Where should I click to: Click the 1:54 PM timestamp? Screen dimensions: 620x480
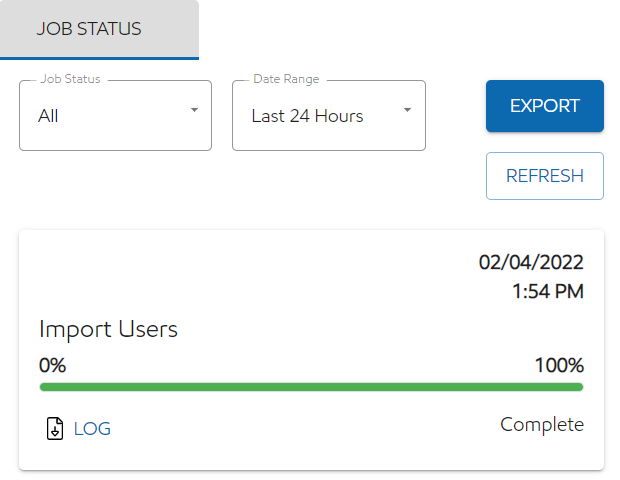point(547,292)
